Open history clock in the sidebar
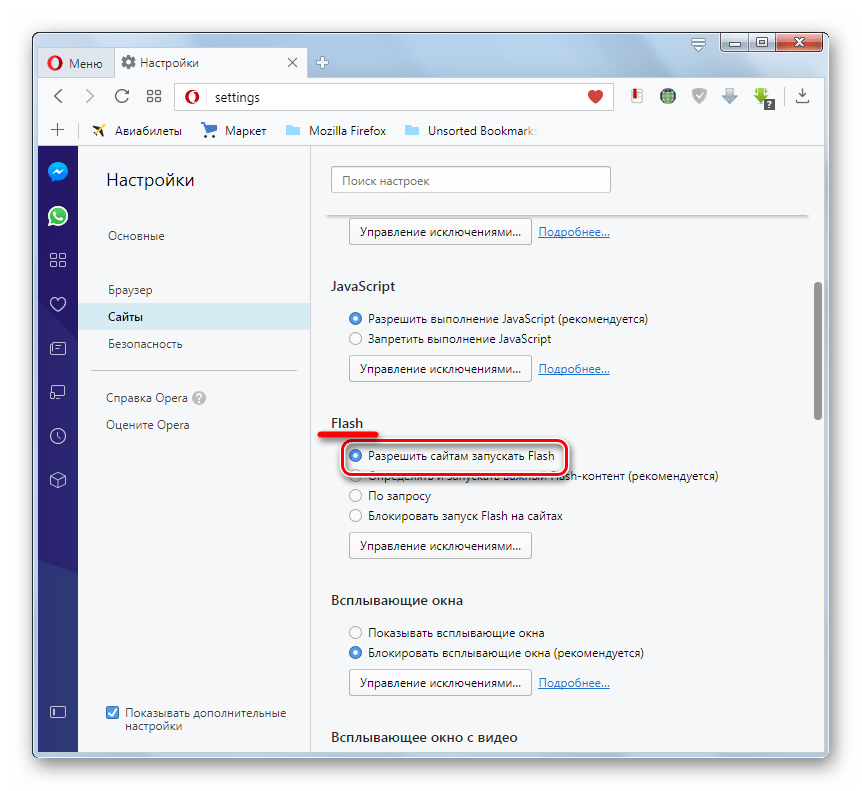Screen dimensions: 862x791 coord(58,436)
